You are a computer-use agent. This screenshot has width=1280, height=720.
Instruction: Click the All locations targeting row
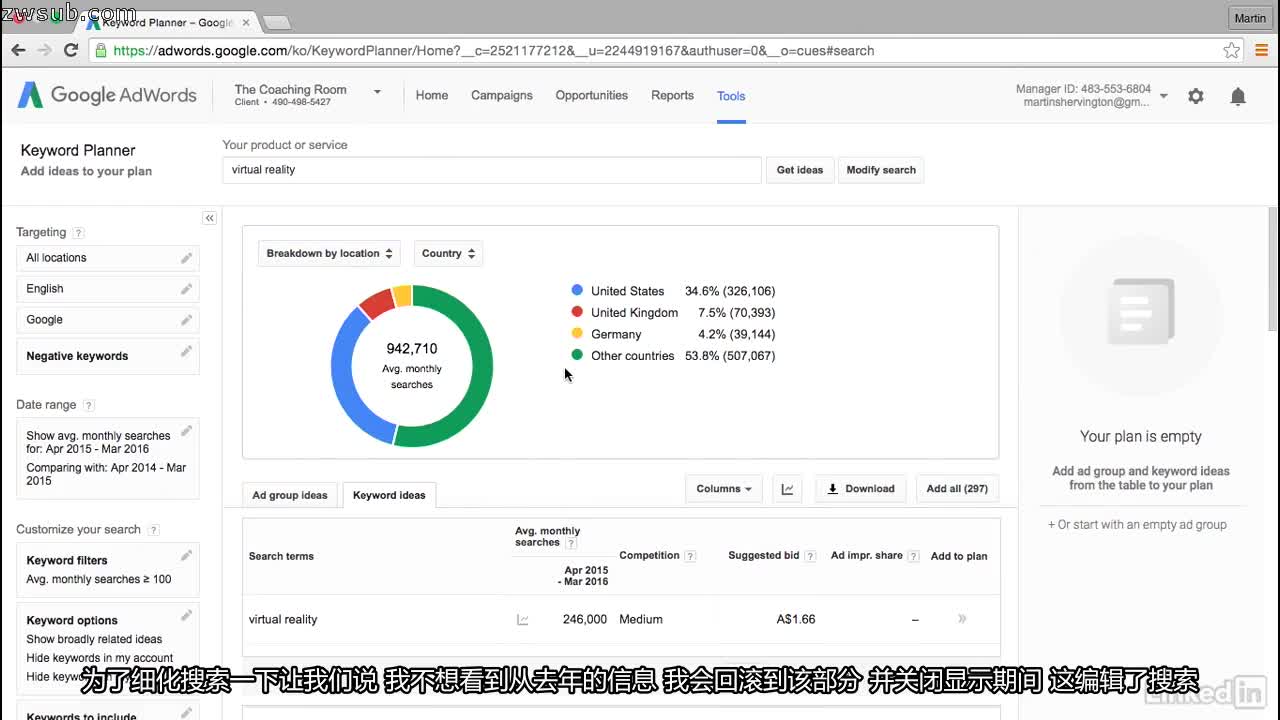(x=108, y=258)
